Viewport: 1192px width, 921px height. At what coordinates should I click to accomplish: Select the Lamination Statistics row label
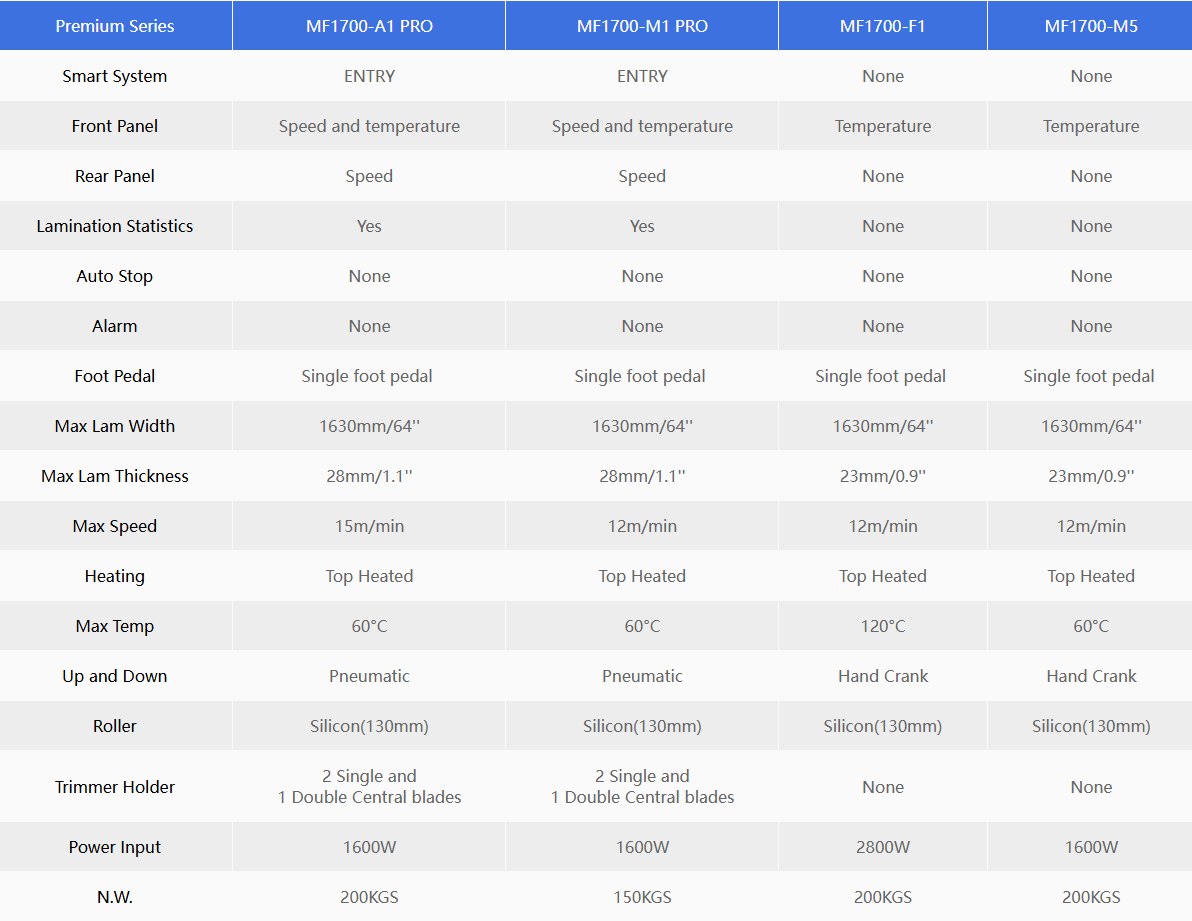point(115,226)
